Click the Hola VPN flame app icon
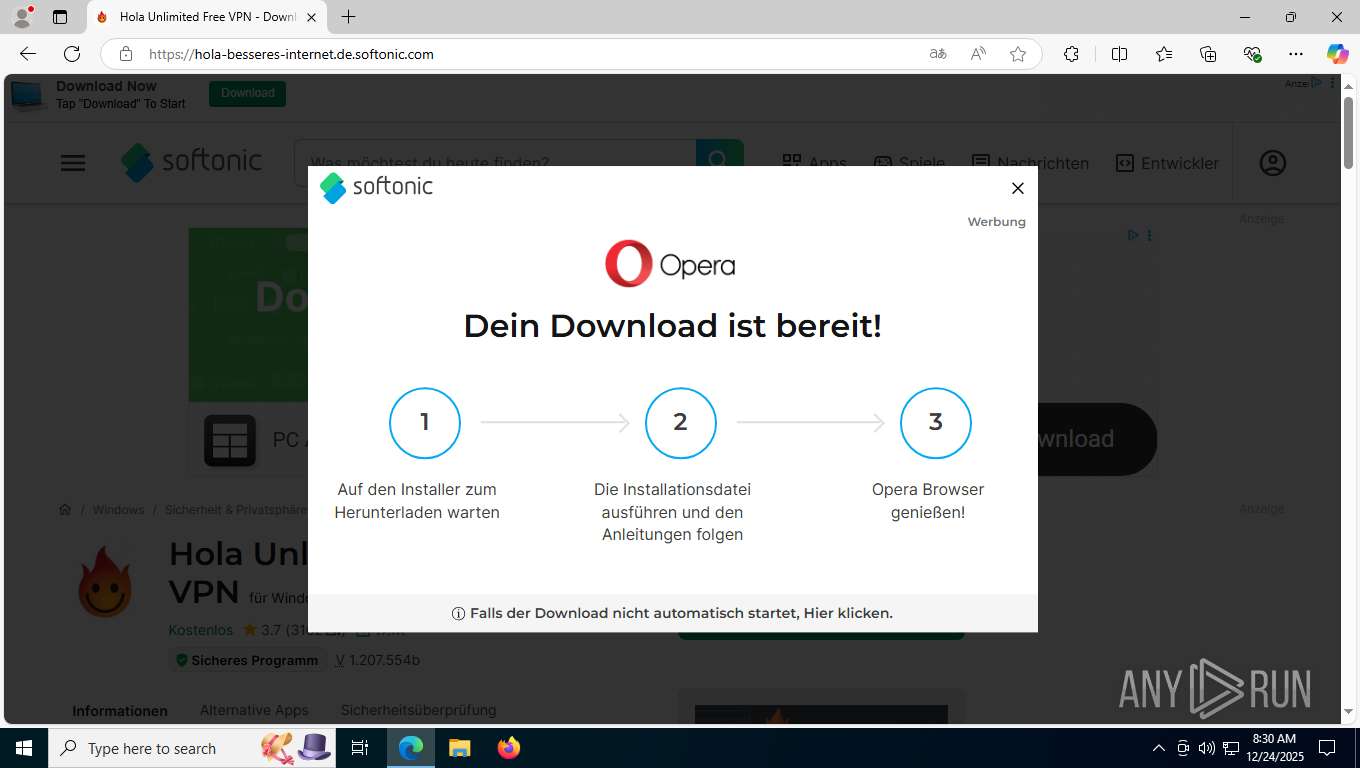 point(105,582)
